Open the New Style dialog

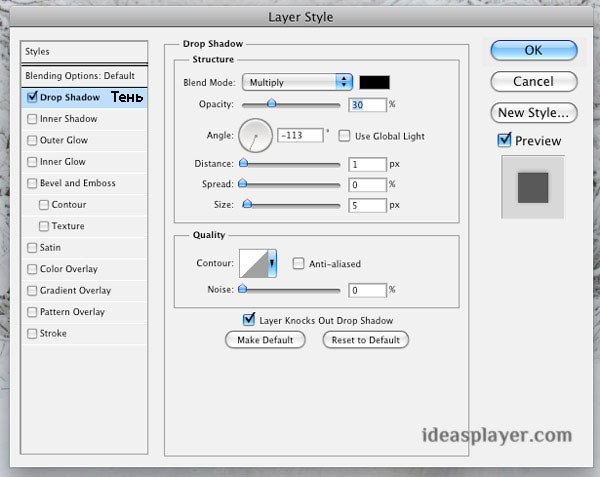[x=533, y=113]
